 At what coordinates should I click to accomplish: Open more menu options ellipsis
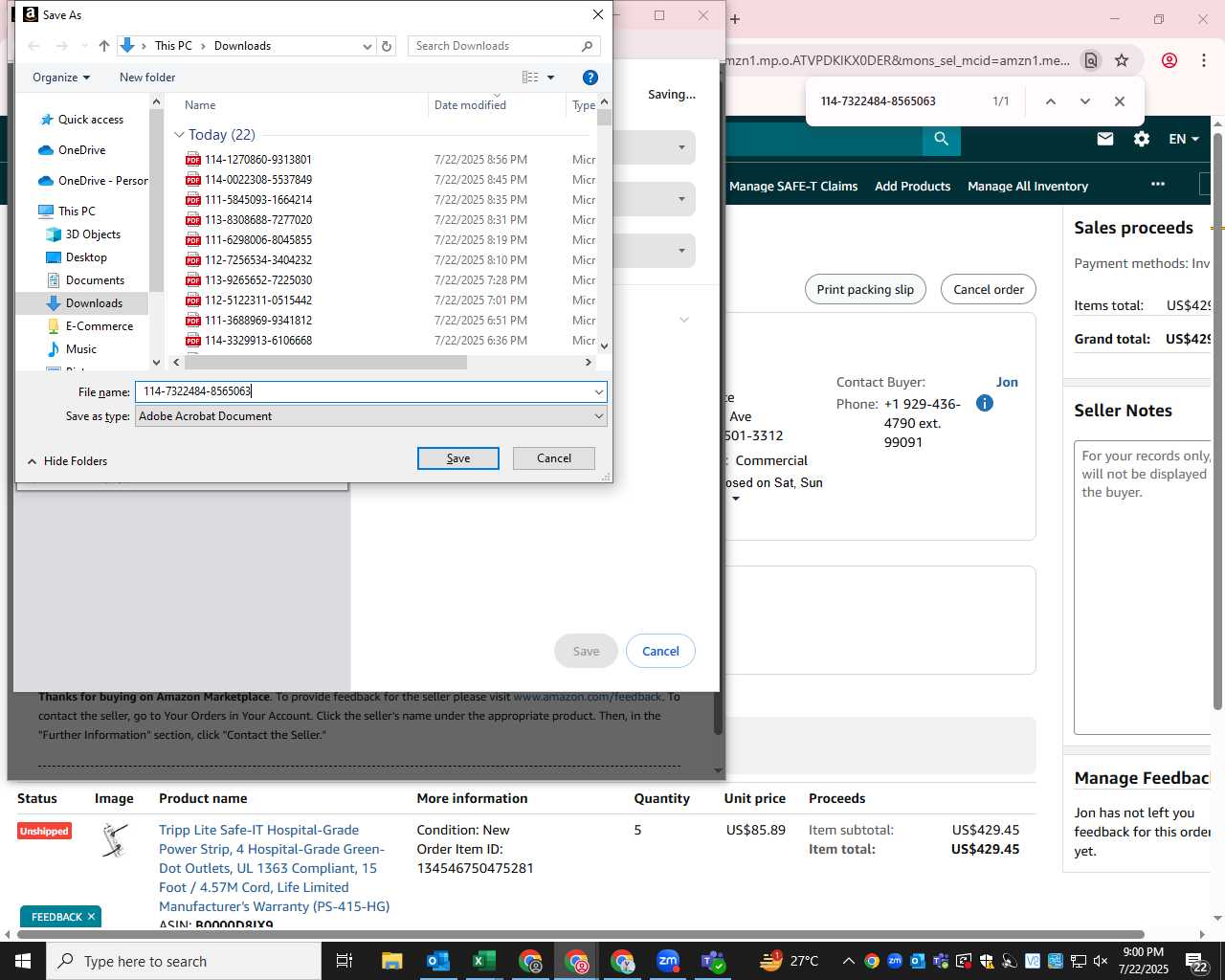pyautogui.click(x=1158, y=184)
